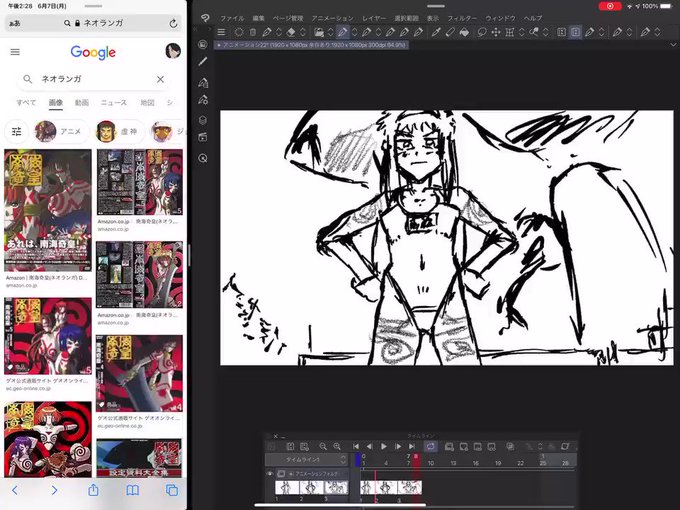
Task: Select the highlighted pen tool in command bar
Action: click(343, 32)
